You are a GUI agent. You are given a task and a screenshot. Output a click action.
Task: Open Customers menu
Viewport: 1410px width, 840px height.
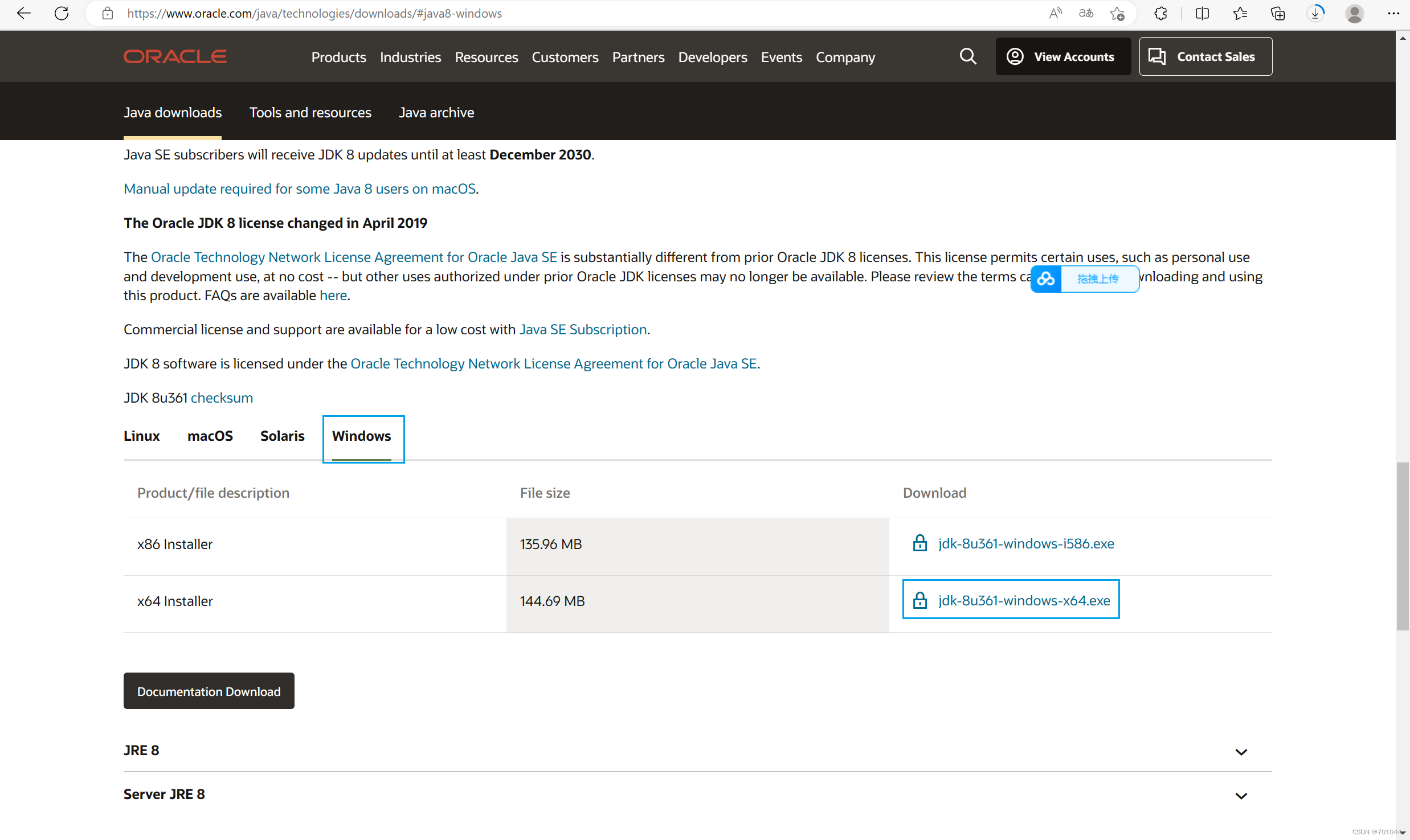coord(565,57)
